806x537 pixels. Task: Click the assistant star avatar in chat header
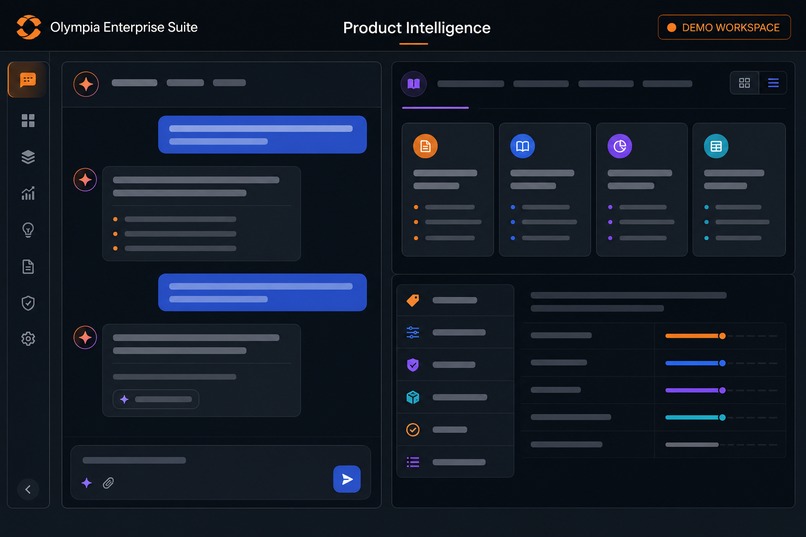coord(86,84)
